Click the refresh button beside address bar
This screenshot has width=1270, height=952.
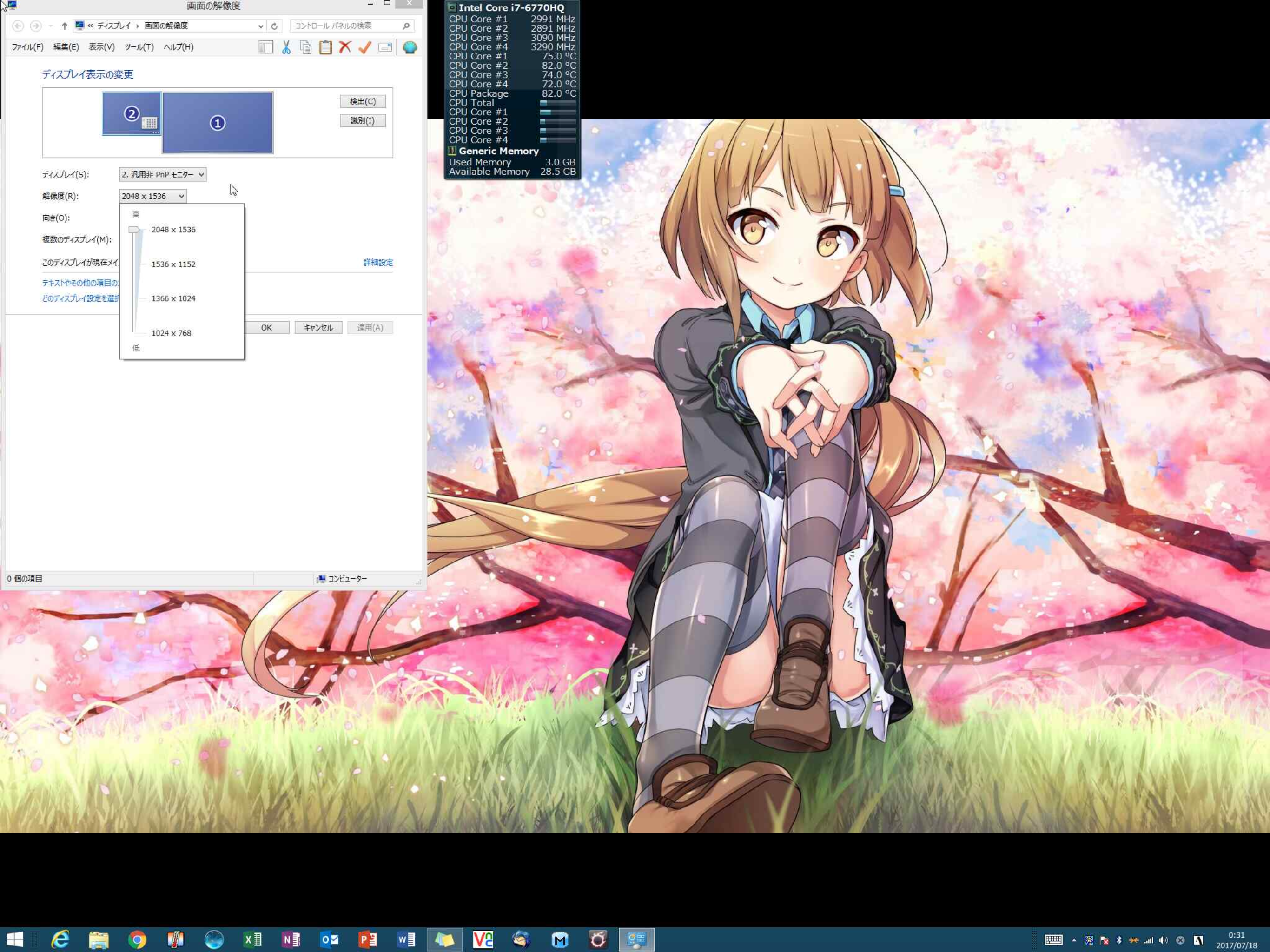[x=274, y=26]
